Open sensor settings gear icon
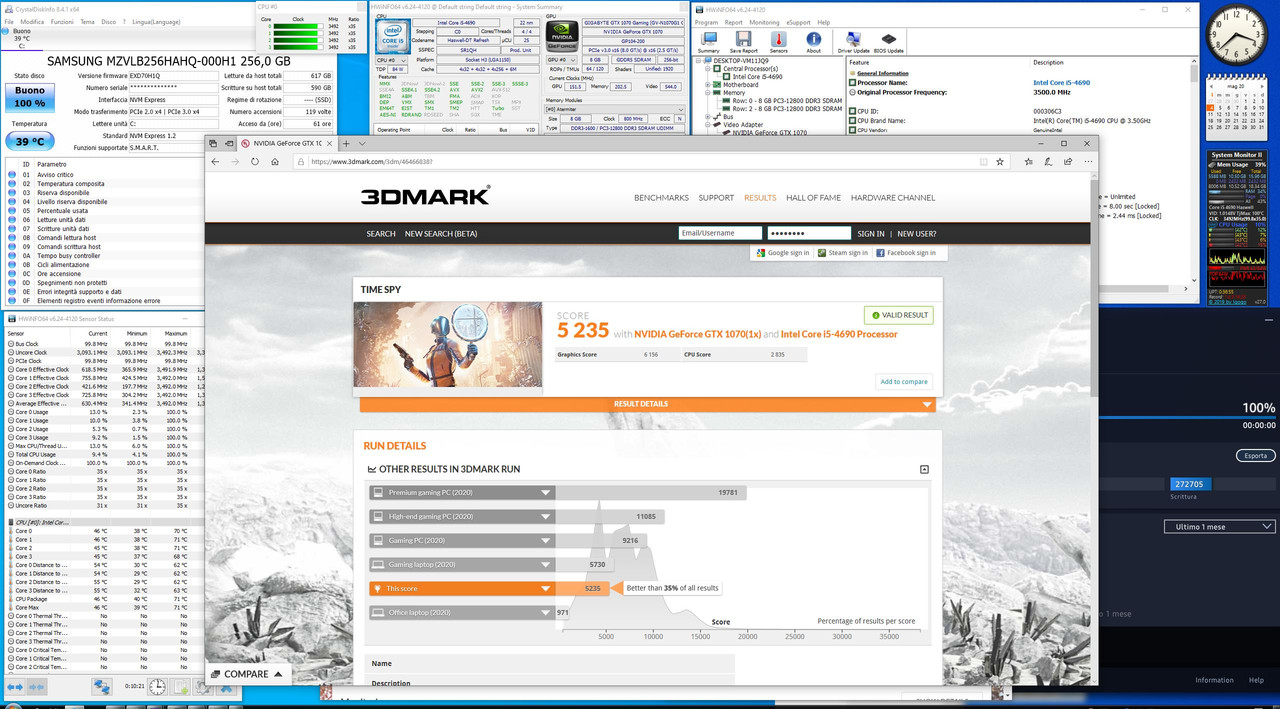1280x709 pixels. (x=201, y=687)
